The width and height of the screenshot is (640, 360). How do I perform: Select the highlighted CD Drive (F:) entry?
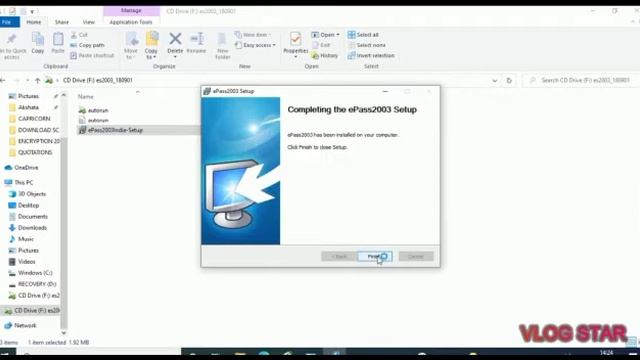(31, 311)
